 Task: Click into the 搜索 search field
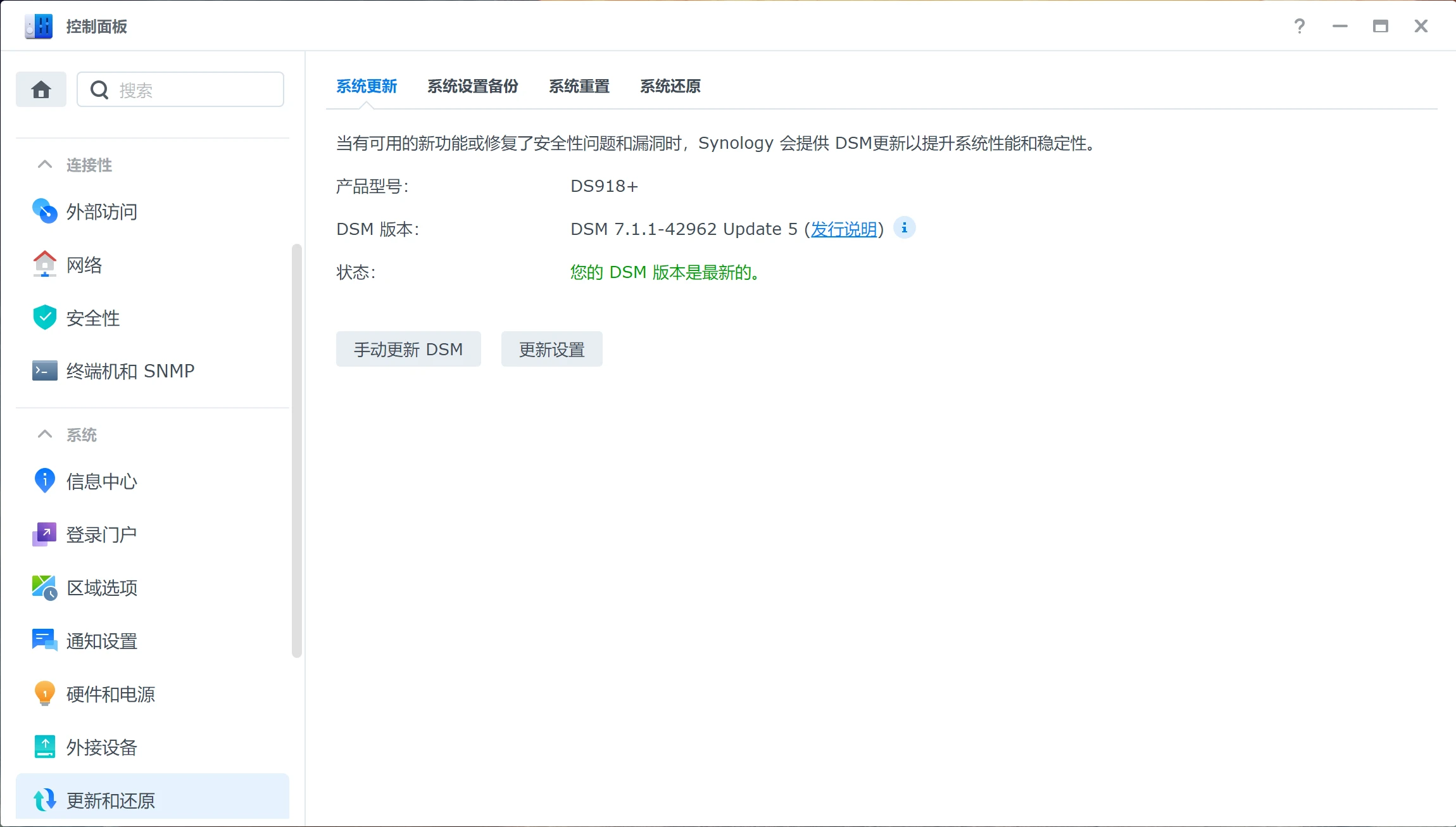180,89
